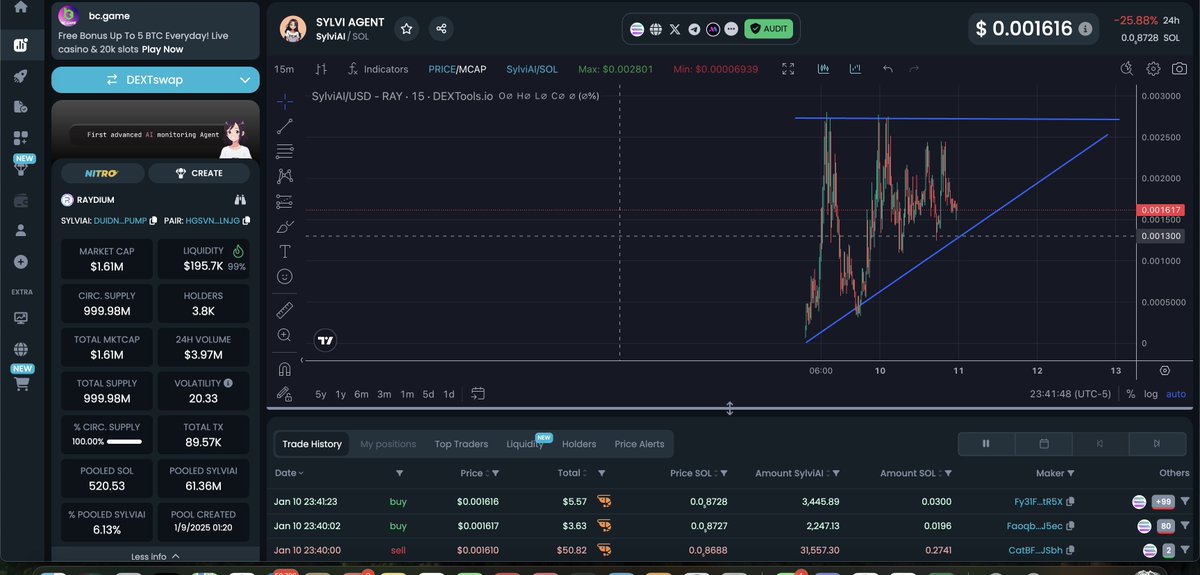Open the Price SOL column filter

723,474
